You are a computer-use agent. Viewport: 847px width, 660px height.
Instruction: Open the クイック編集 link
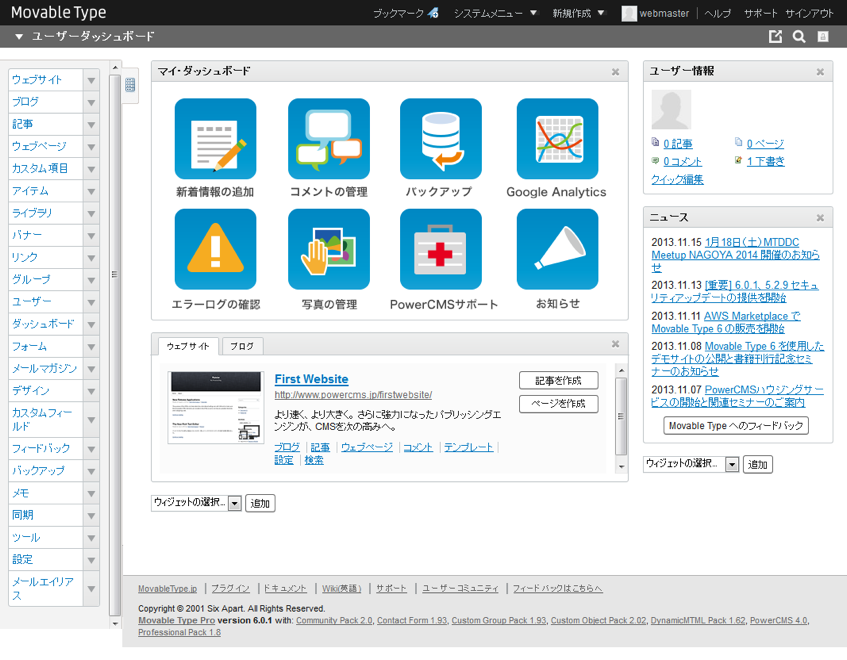[677, 179]
